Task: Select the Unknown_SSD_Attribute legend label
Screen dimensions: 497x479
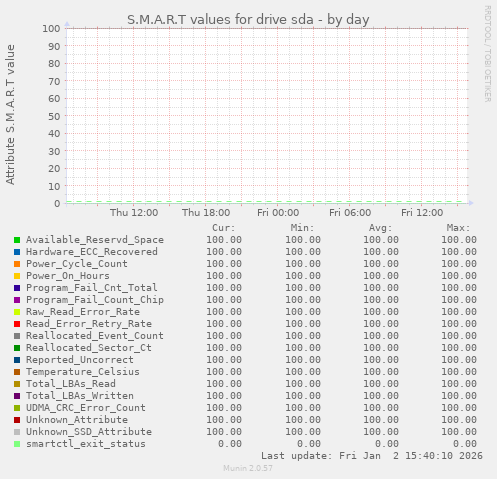Action: (89, 432)
